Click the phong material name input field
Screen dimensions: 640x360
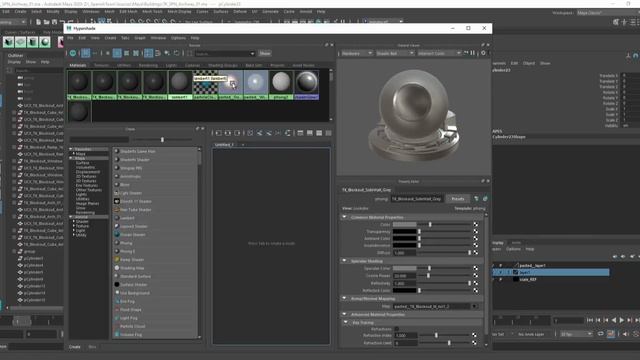point(417,199)
